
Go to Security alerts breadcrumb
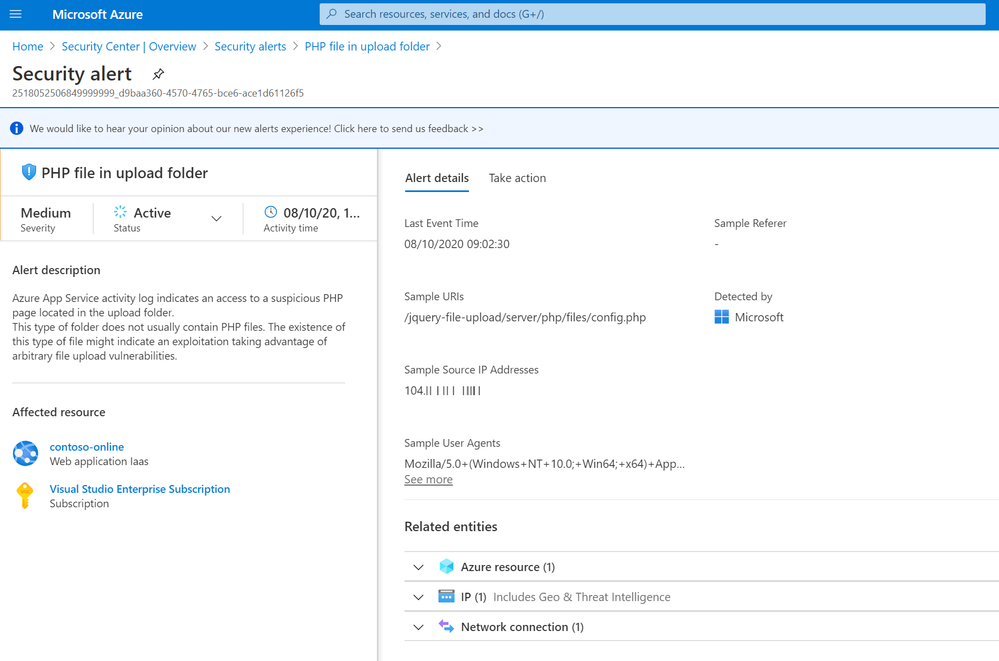click(250, 47)
